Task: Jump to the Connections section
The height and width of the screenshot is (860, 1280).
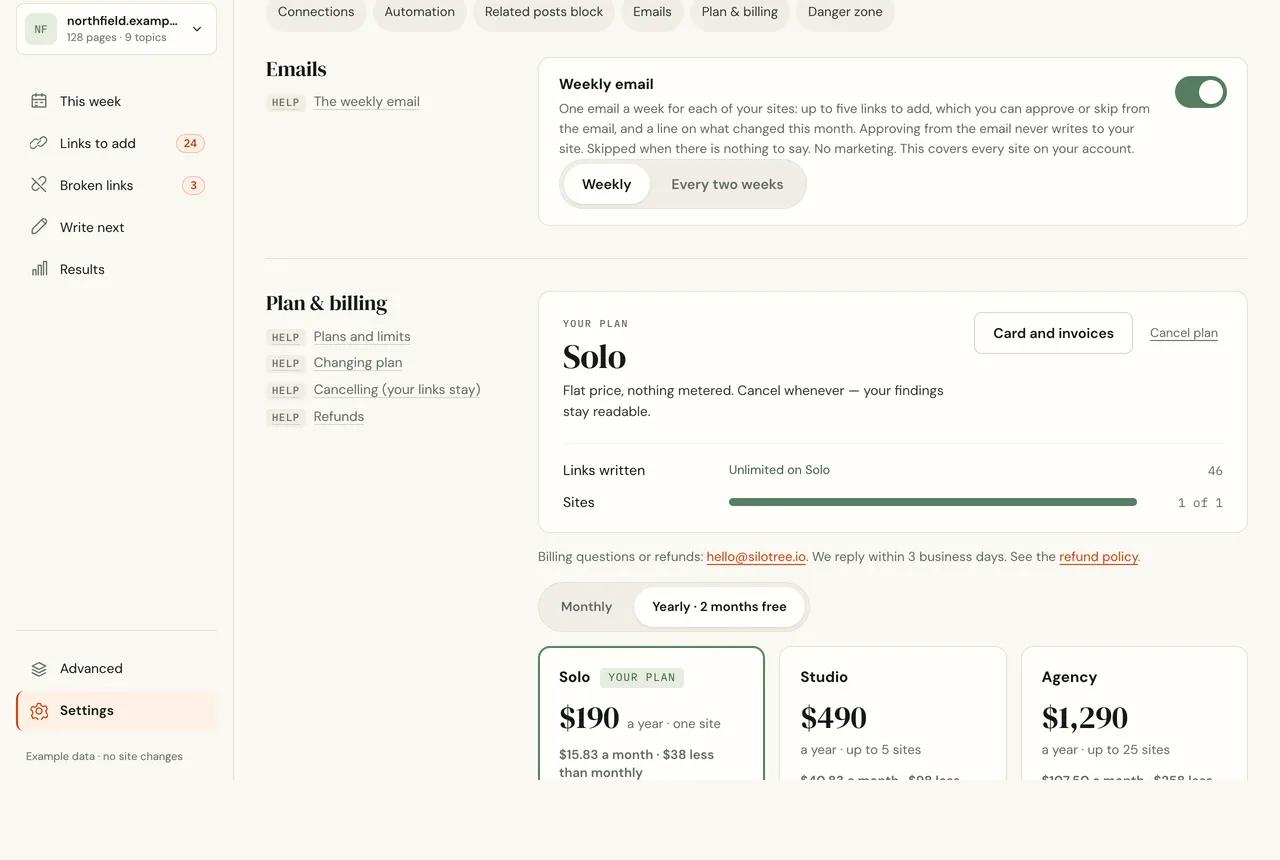Action: click(316, 12)
